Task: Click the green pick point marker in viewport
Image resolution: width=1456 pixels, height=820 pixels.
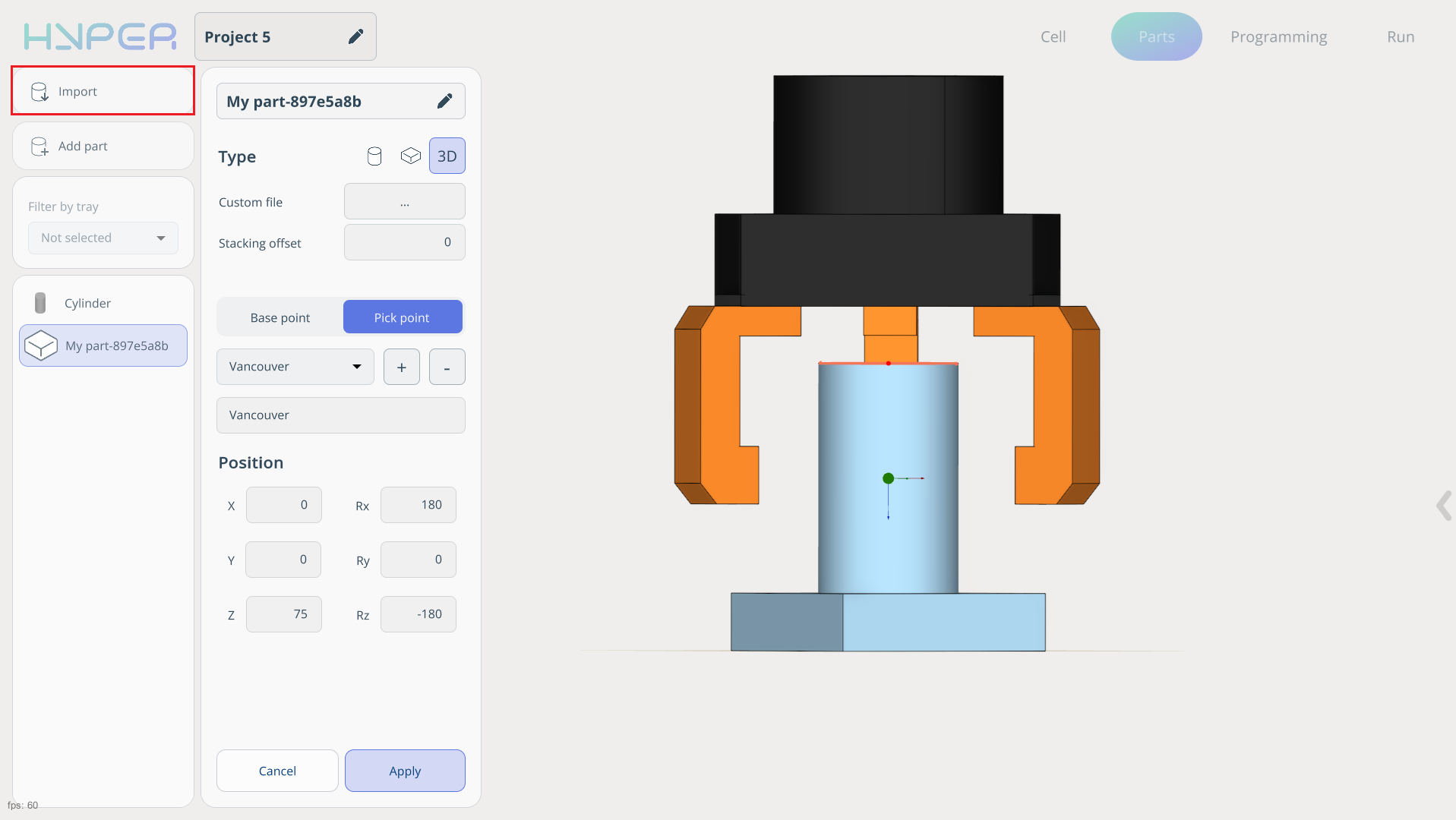Action: [x=888, y=478]
